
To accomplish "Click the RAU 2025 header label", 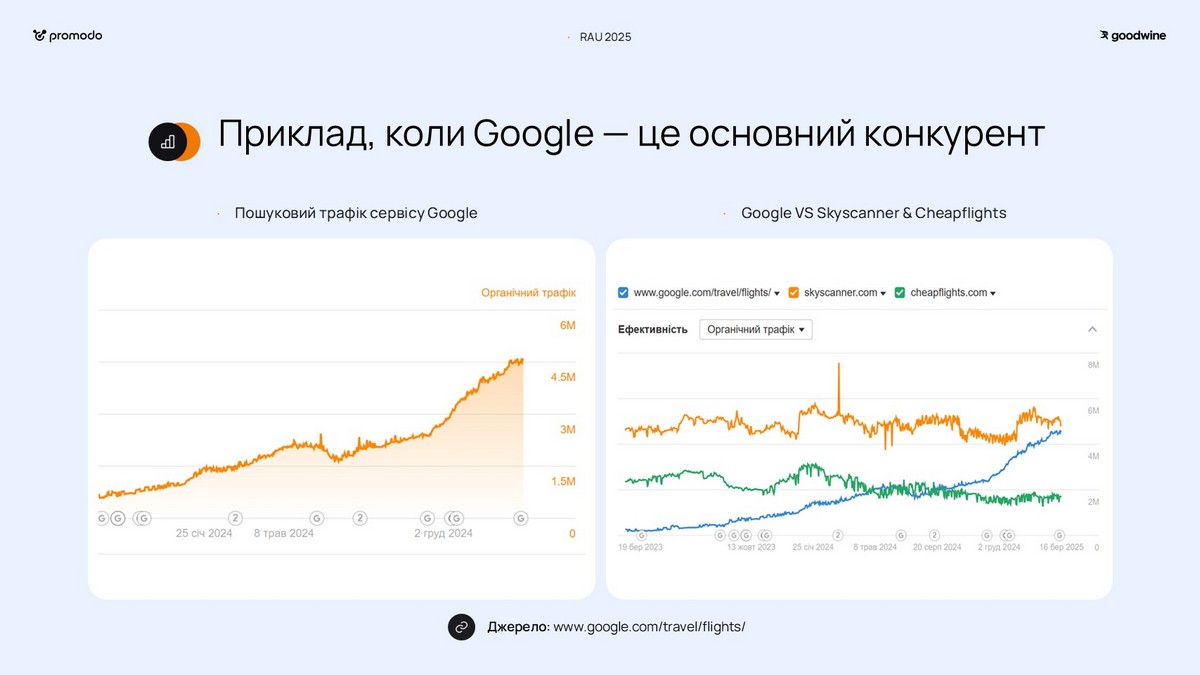I will pos(605,37).
